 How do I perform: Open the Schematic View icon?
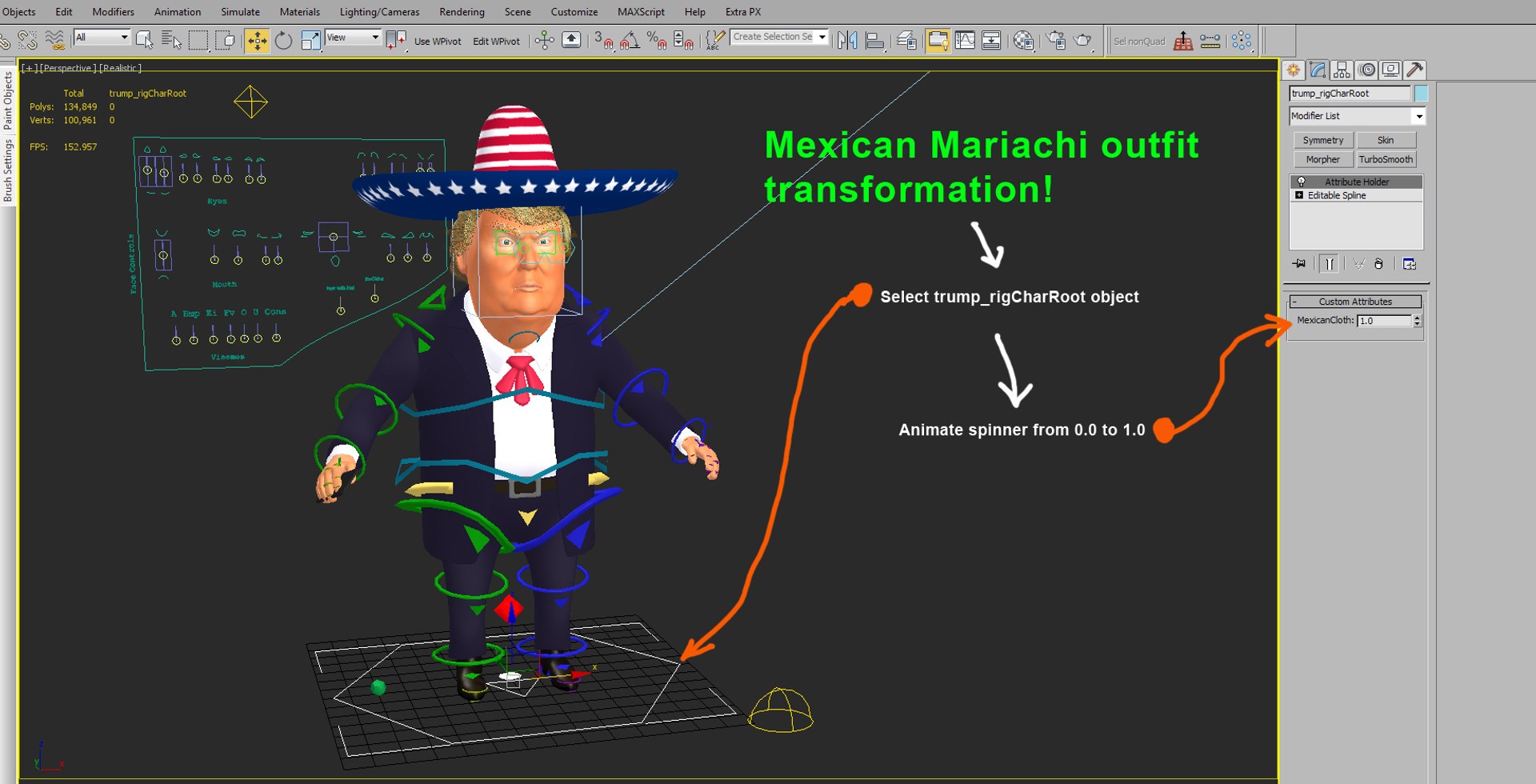coord(991,40)
